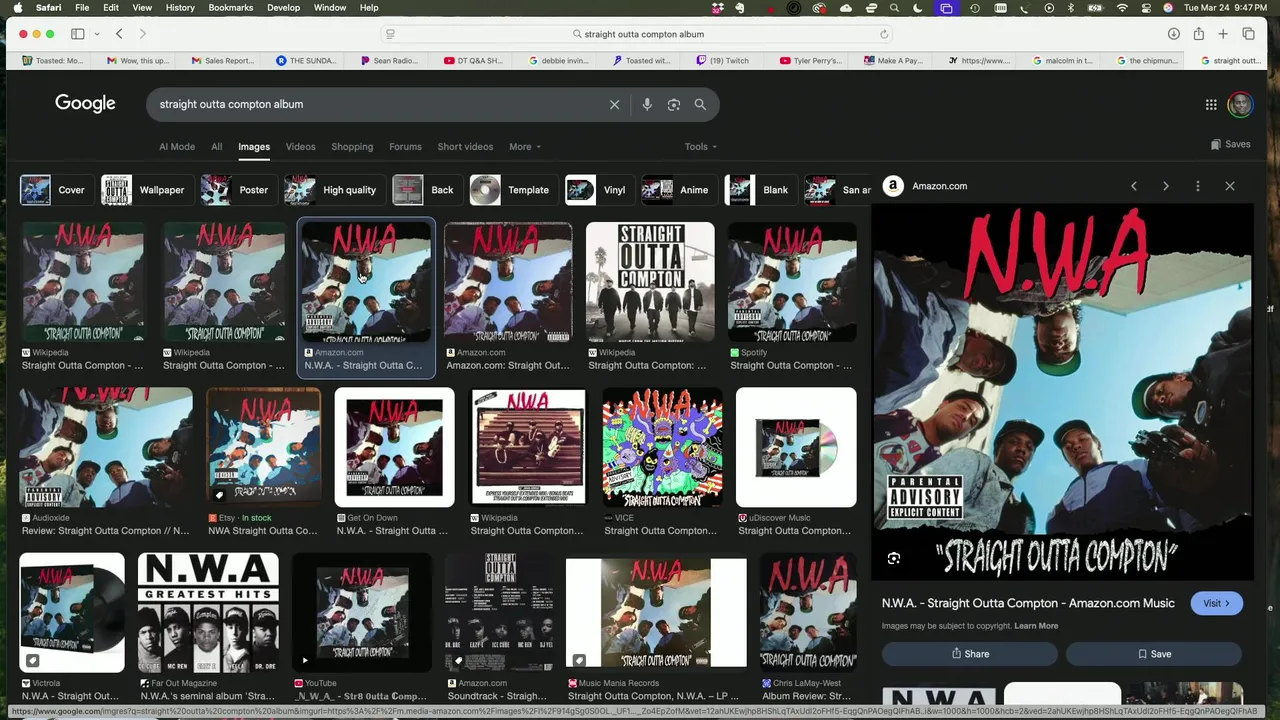Clear the Google search box text

pos(614,104)
